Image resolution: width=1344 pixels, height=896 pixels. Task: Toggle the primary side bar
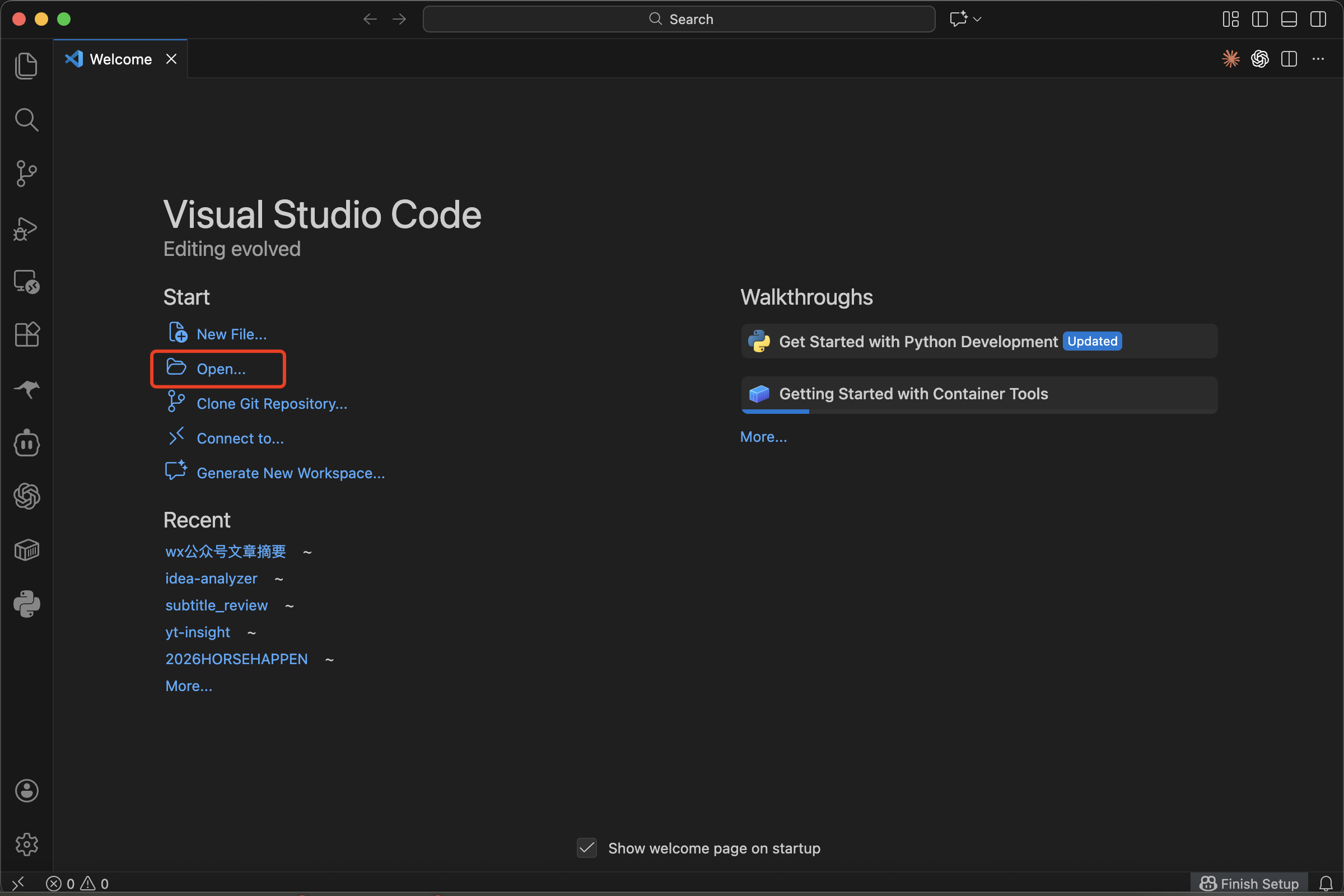pos(1259,19)
